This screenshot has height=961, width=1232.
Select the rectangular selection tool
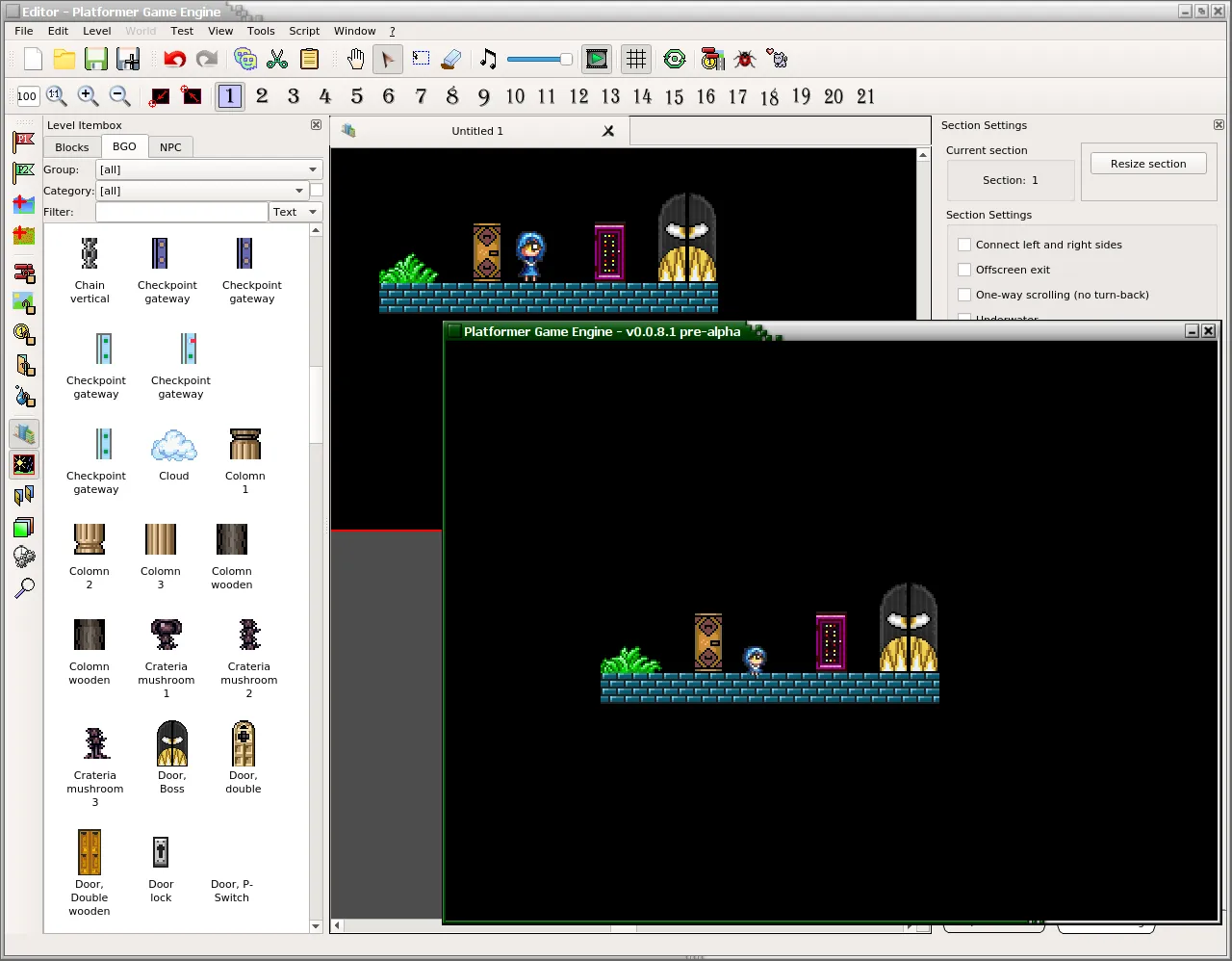point(421,59)
